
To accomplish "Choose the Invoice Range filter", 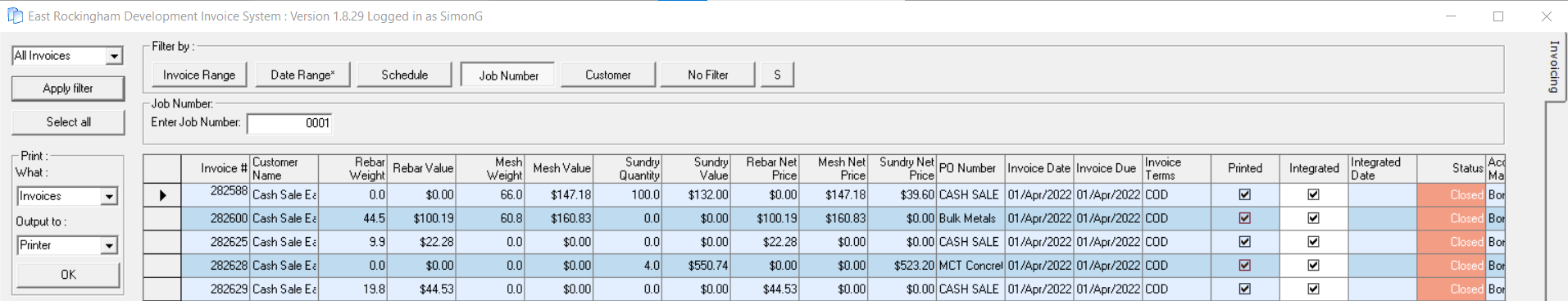I will pyautogui.click(x=199, y=75).
